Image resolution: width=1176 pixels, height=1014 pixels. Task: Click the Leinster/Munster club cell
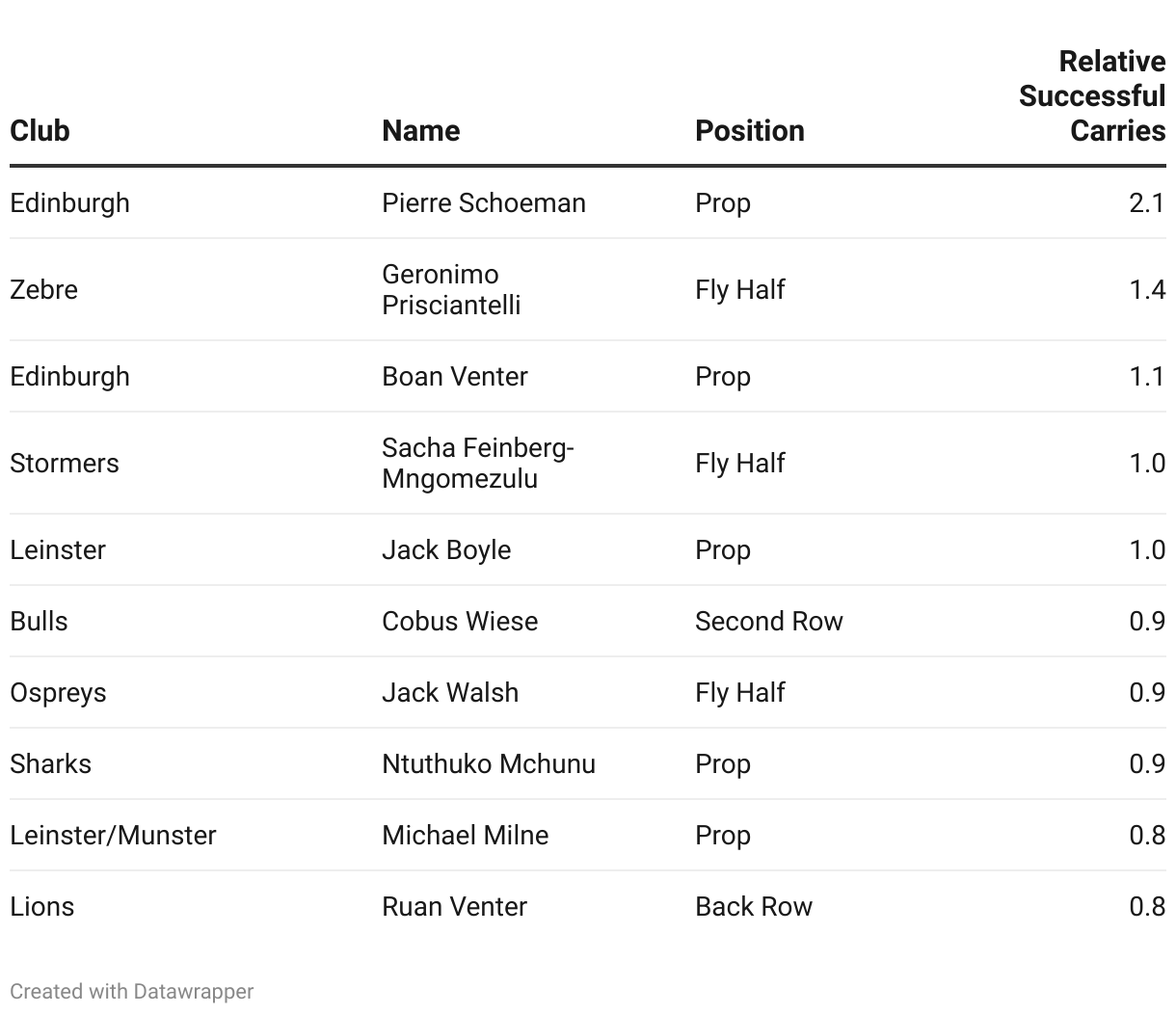[113, 835]
